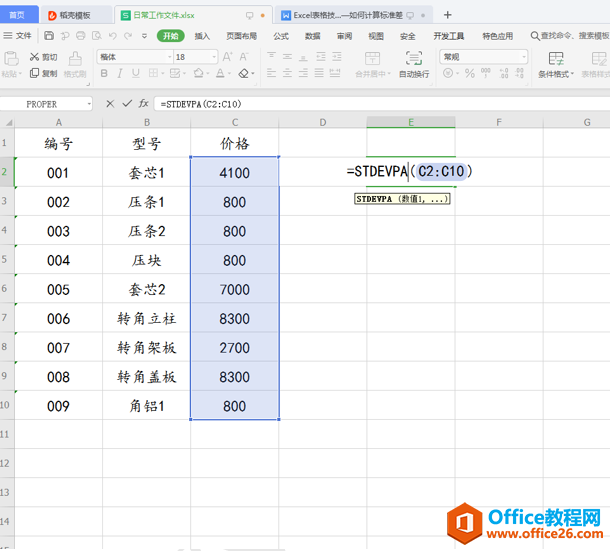Image resolution: width=610 pixels, height=551 pixels.
Task: Add a new tab with plus button
Action: [447, 15]
